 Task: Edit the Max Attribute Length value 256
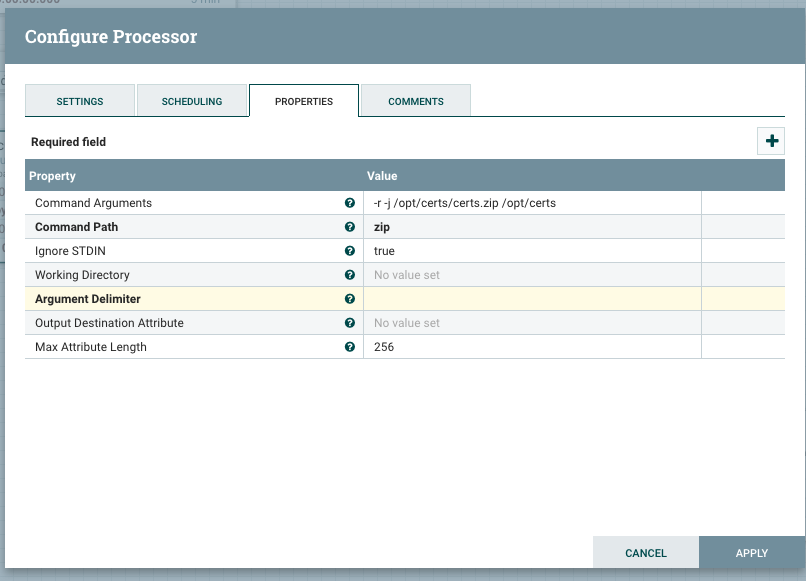pos(532,347)
